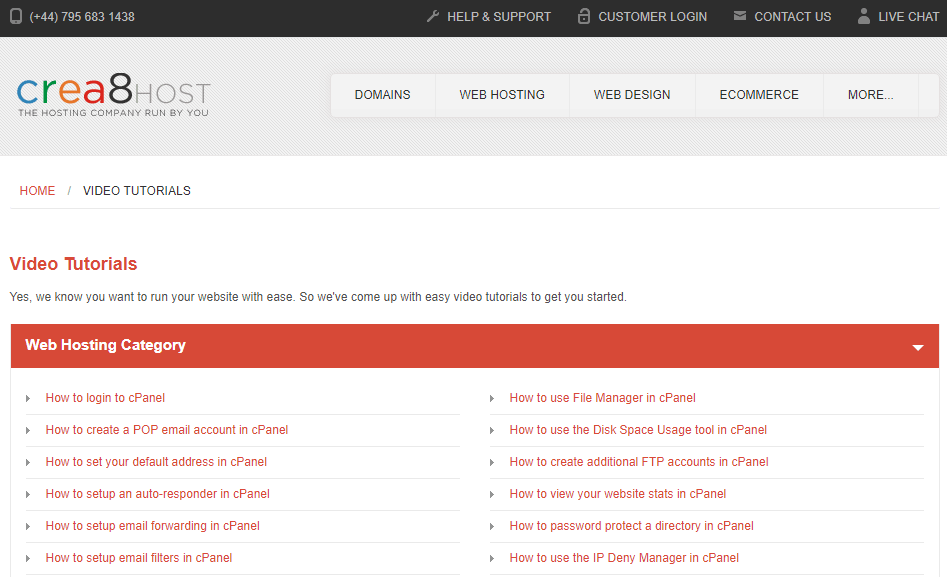Image resolution: width=947 pixels, height=577 pixels.
Task: Open How to setup email filters
Action: pyautogui.click(x=139, y=558)
